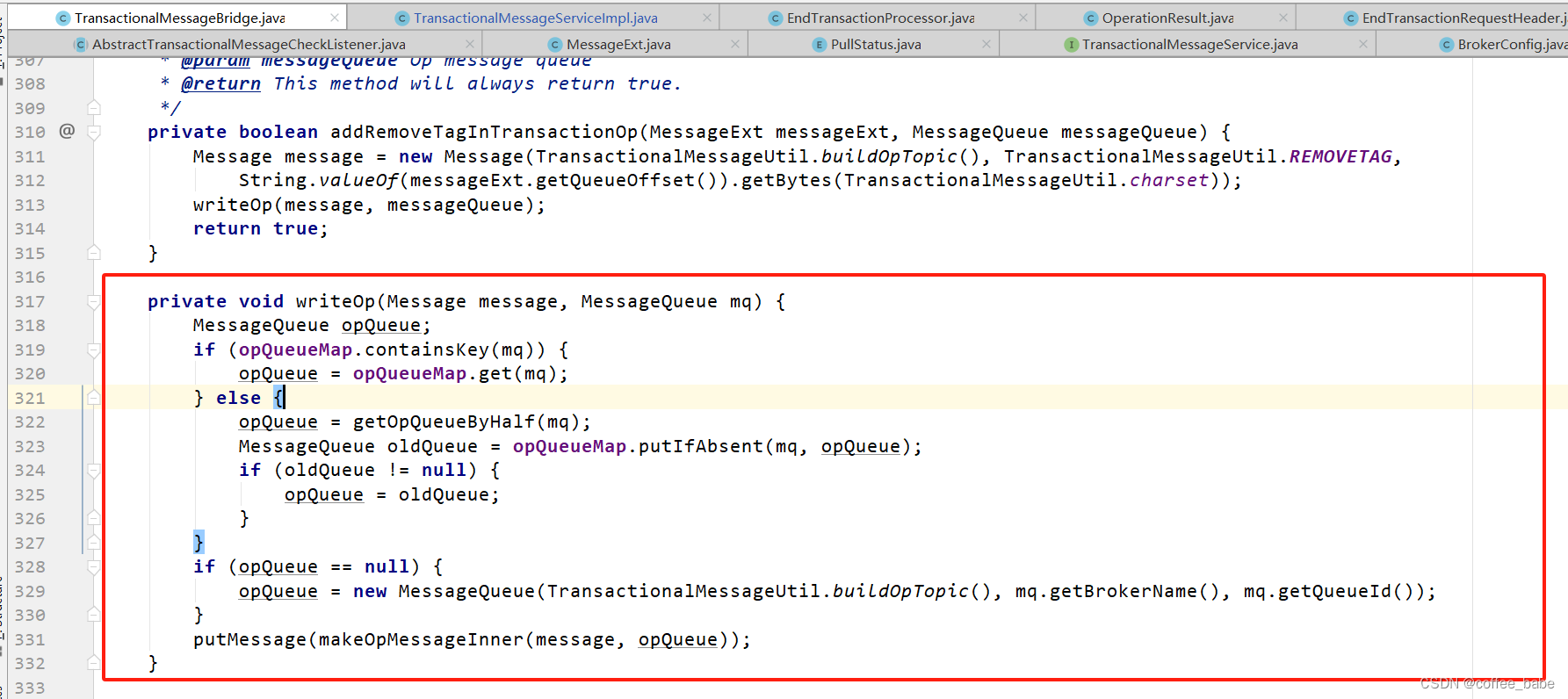Click the fold end marker at line 327
Image resolution: width=1568 pixels, height=699 pixels.
(x=94, y=543)
